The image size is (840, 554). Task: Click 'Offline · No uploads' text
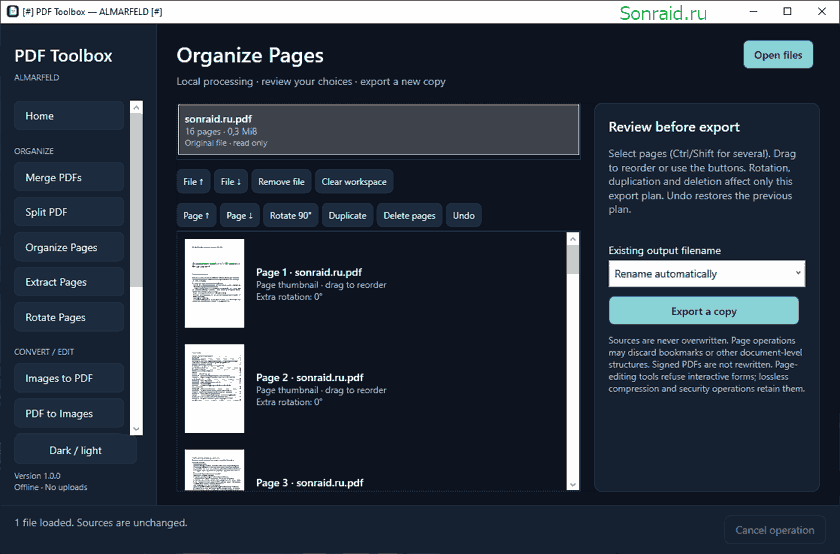tap(51, 487)
